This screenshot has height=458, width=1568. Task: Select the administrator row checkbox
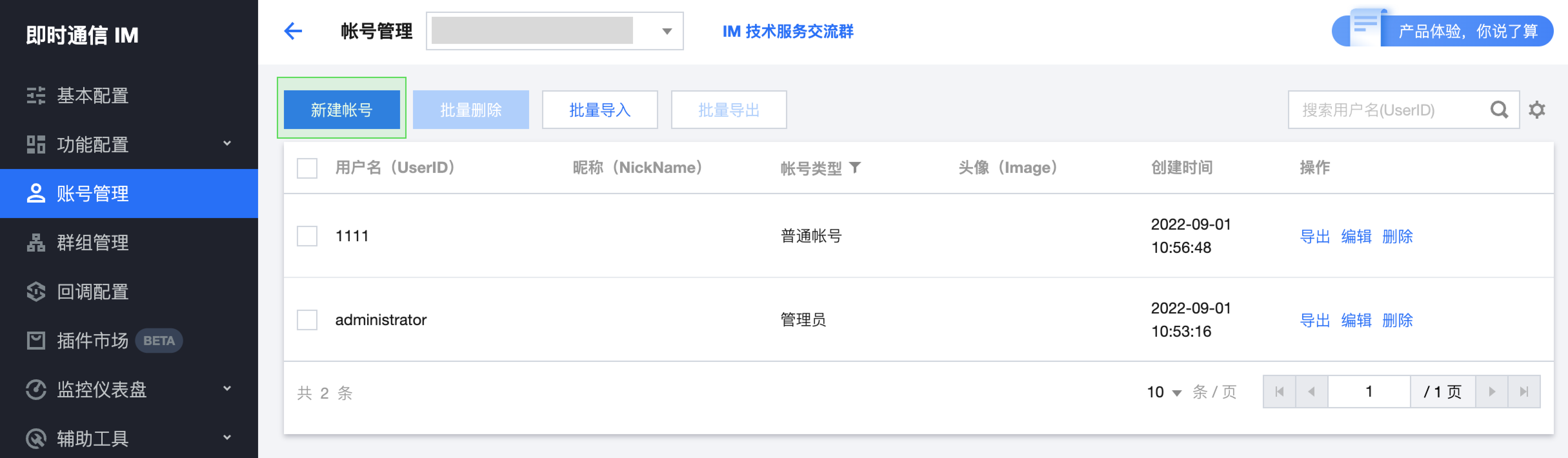tap(307, 320)
